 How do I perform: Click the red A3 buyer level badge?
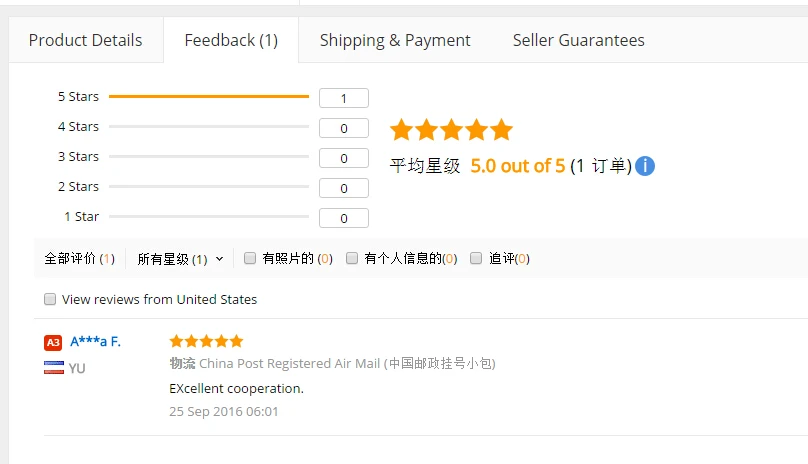coord(53,342)
